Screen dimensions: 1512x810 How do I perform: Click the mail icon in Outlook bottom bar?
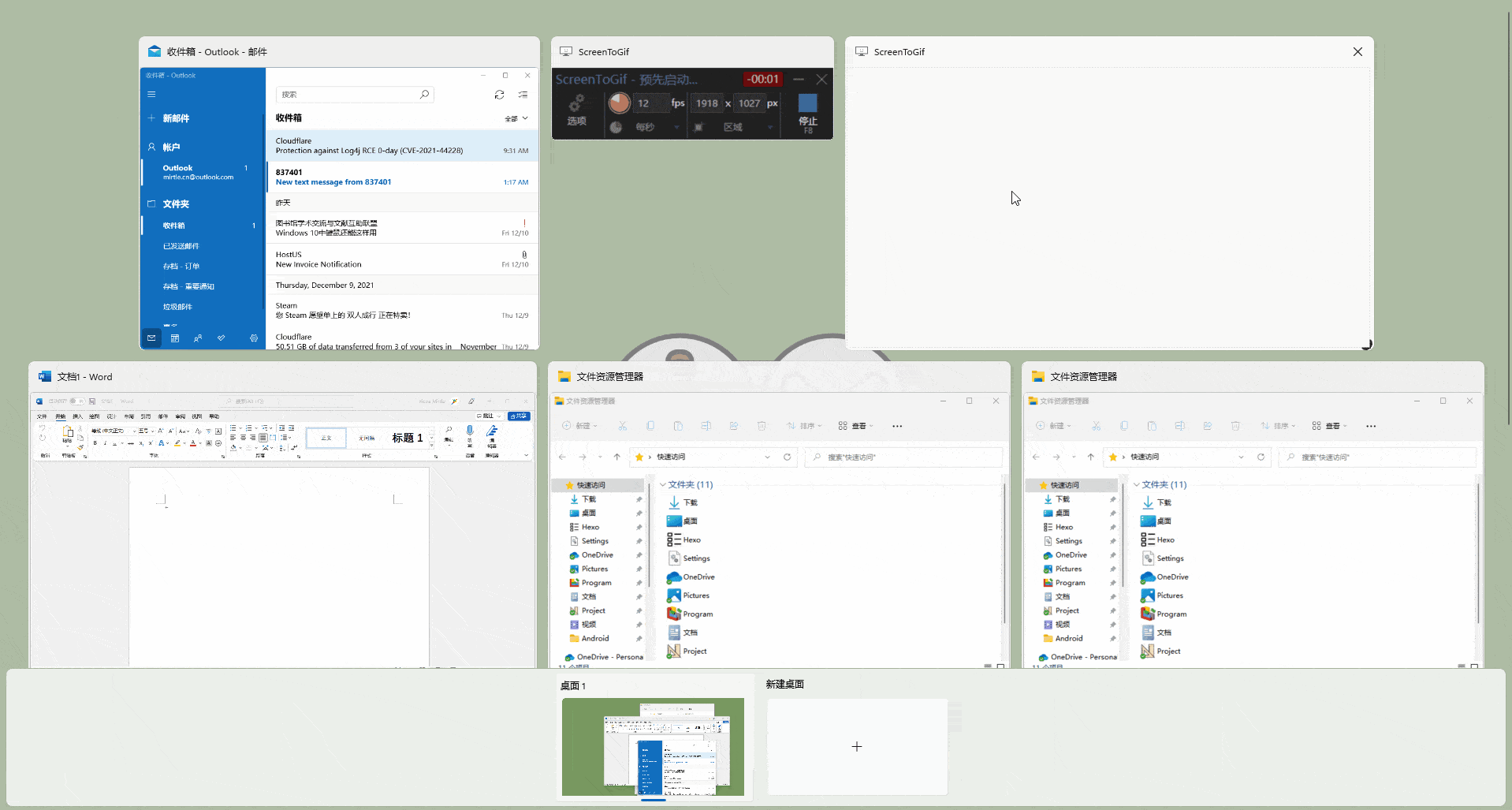[x=151, y=338]
